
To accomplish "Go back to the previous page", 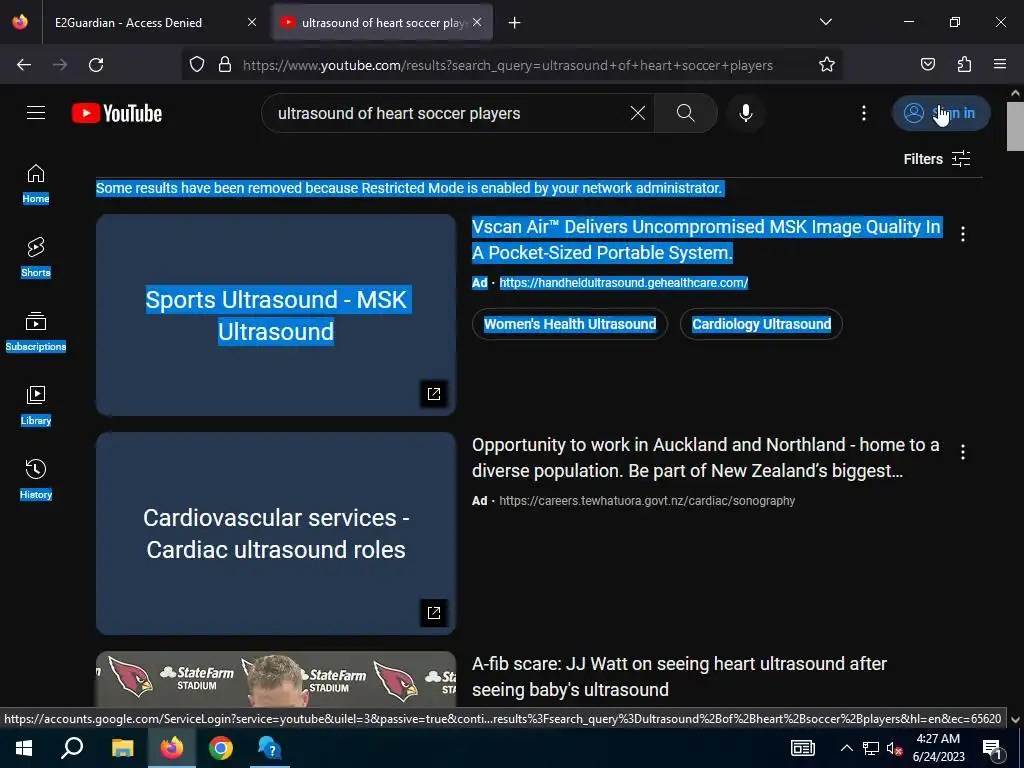I will [24, 65].
